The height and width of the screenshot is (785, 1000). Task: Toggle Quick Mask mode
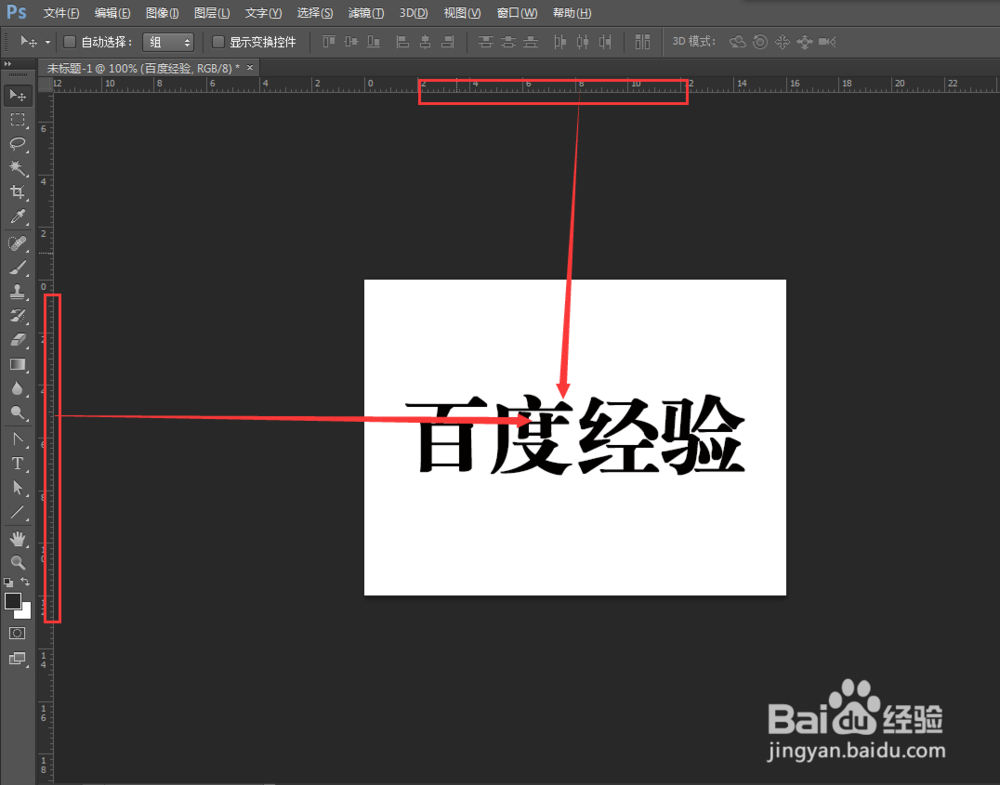(x=17, y=633)
